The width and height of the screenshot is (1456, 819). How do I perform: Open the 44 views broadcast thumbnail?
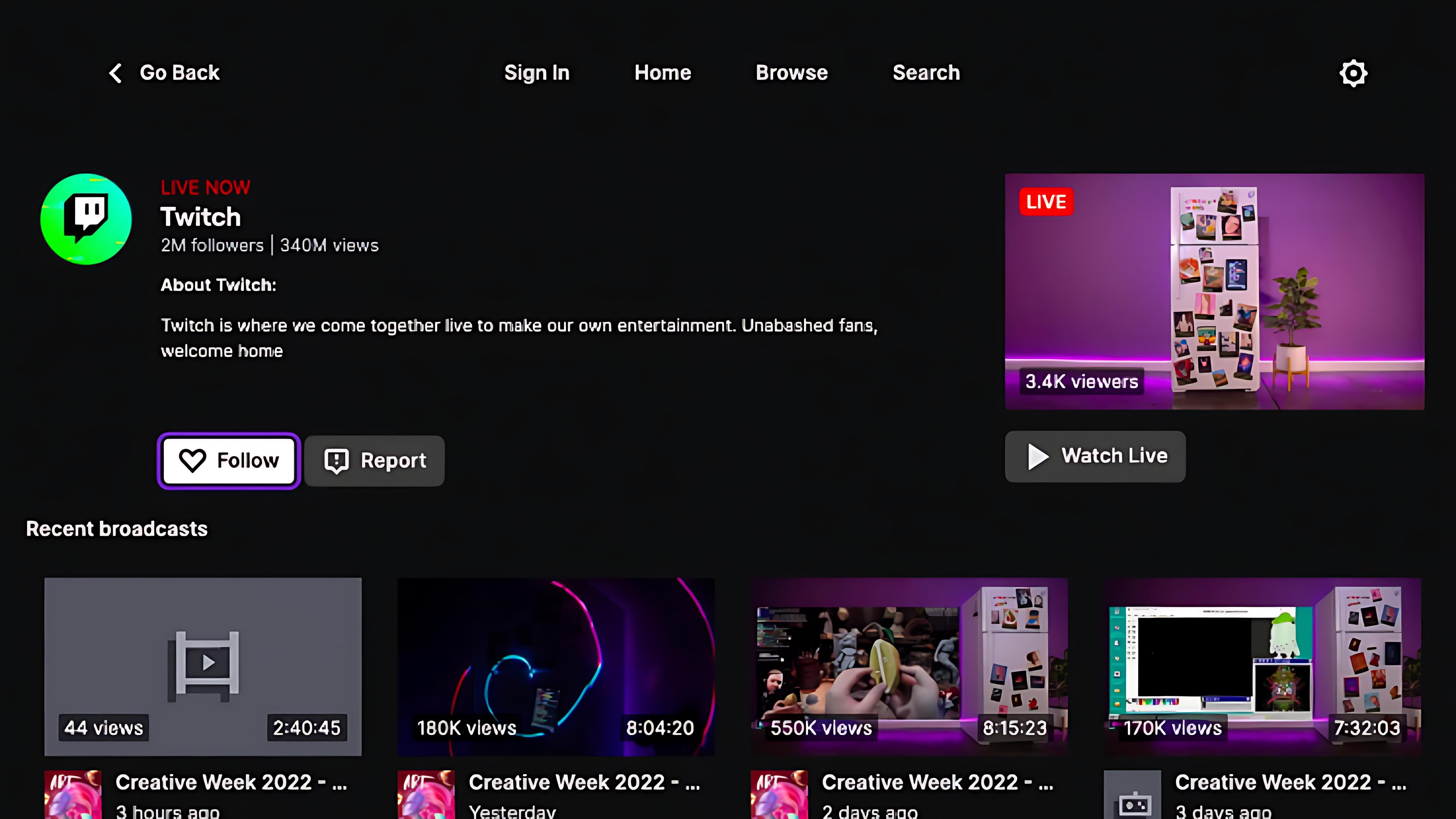click(203, 666)
